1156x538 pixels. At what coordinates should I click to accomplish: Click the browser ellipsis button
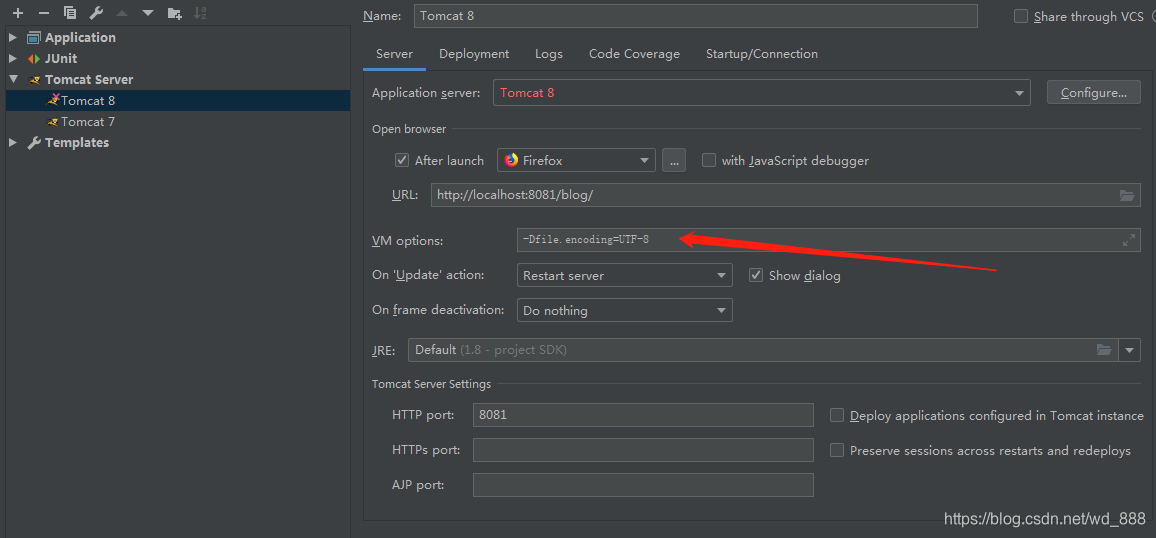tap(674, 160)
